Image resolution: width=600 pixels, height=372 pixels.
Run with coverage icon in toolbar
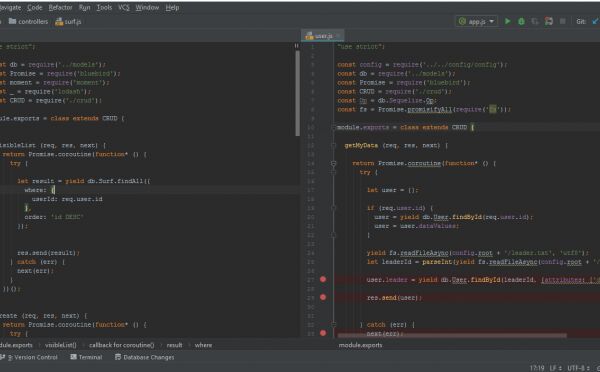coord(535,21)
